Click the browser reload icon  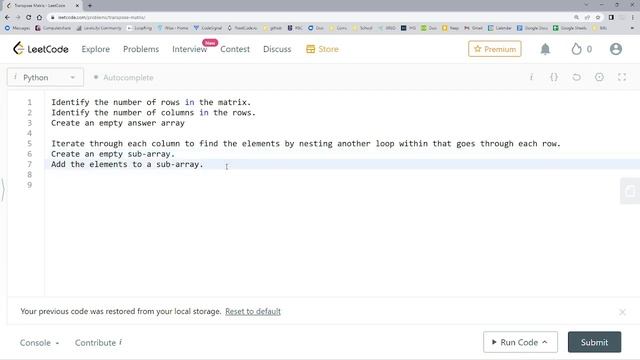(28, 17)
